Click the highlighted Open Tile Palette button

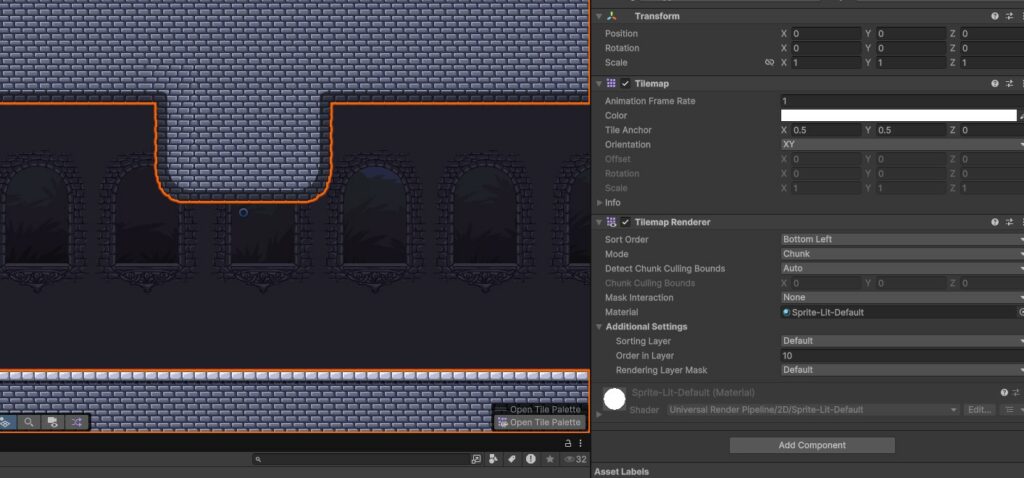click(539, 422)
